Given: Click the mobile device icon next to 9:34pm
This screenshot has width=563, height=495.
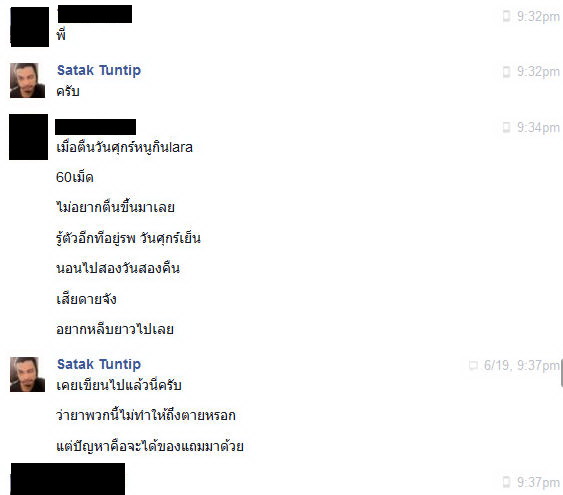Looking at the screenshot, I should pos(506,127).
